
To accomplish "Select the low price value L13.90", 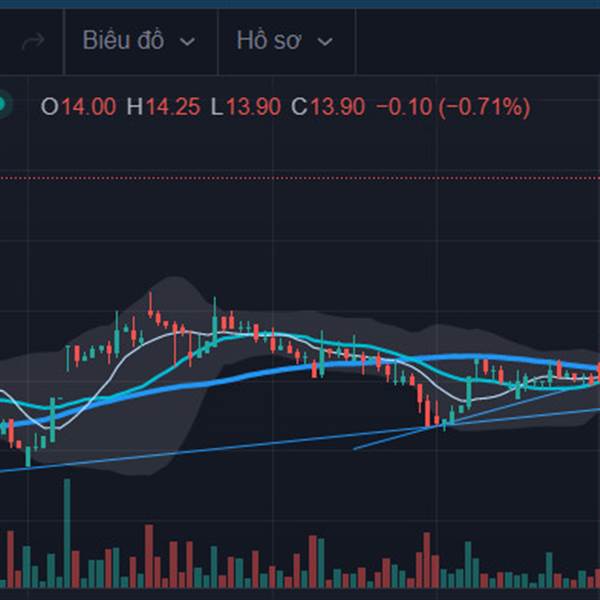I will point(246,107).
